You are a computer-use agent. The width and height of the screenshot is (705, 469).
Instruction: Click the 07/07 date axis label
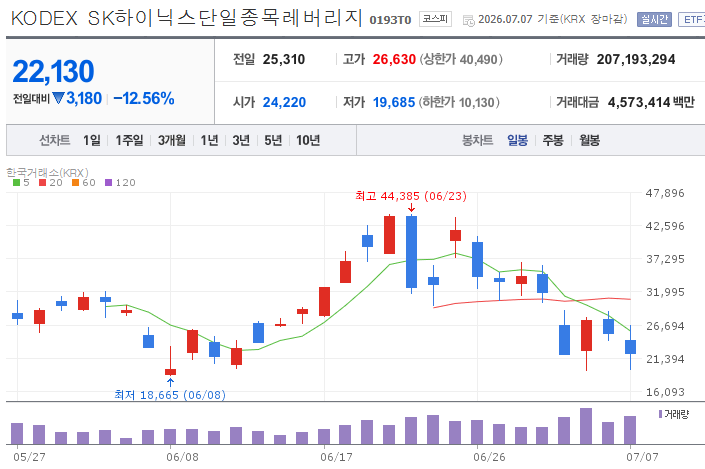tap(643, 457)
